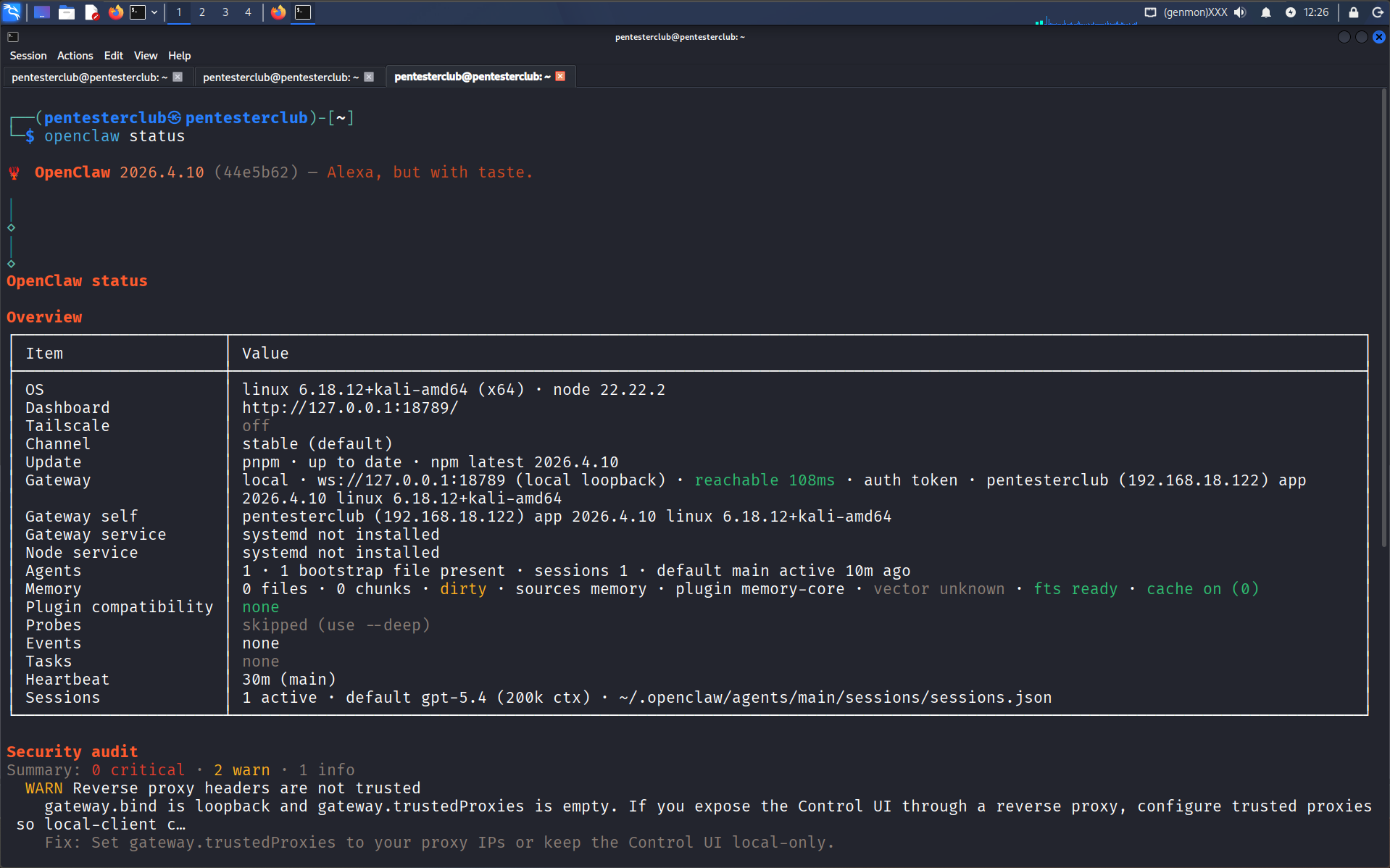Click the show desktop panel icon
Screen dimensions: 1390x868
click(42, 12)
